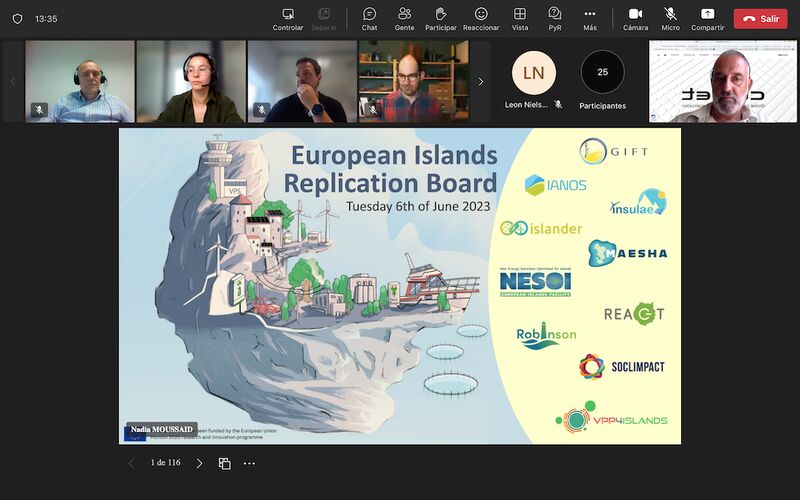Open the PyR Q&A panel
800x500 pixels.
[555, 19]
